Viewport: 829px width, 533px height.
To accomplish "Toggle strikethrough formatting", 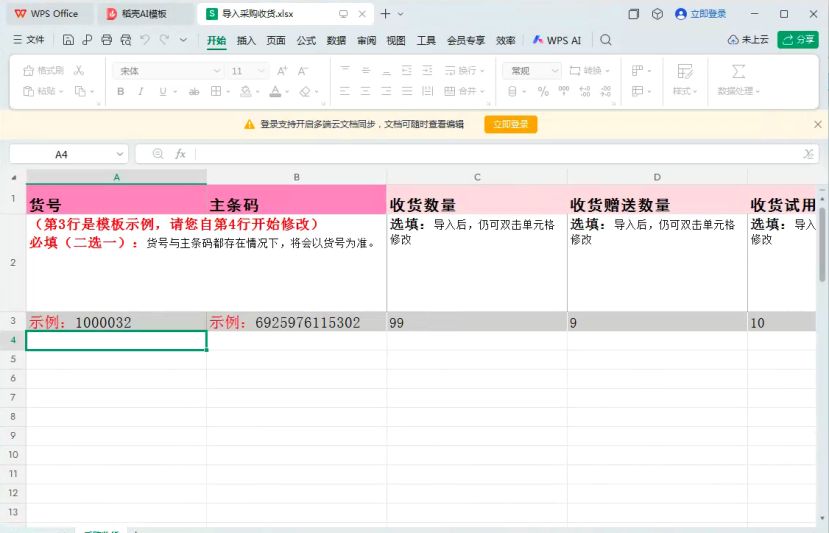I will [x=194, y=91].
